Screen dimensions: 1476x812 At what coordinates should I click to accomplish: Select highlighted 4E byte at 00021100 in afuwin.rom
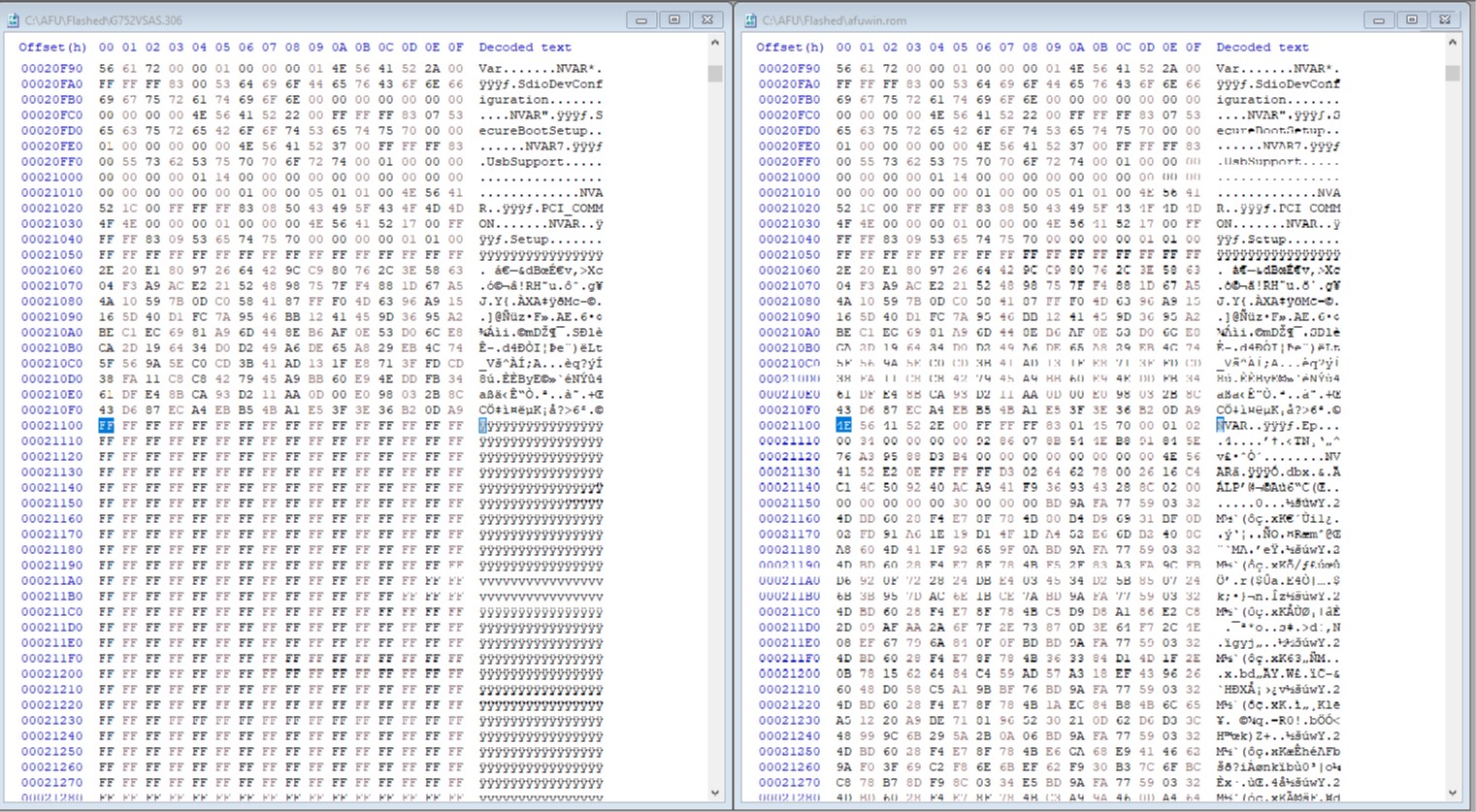pos(843,426)
